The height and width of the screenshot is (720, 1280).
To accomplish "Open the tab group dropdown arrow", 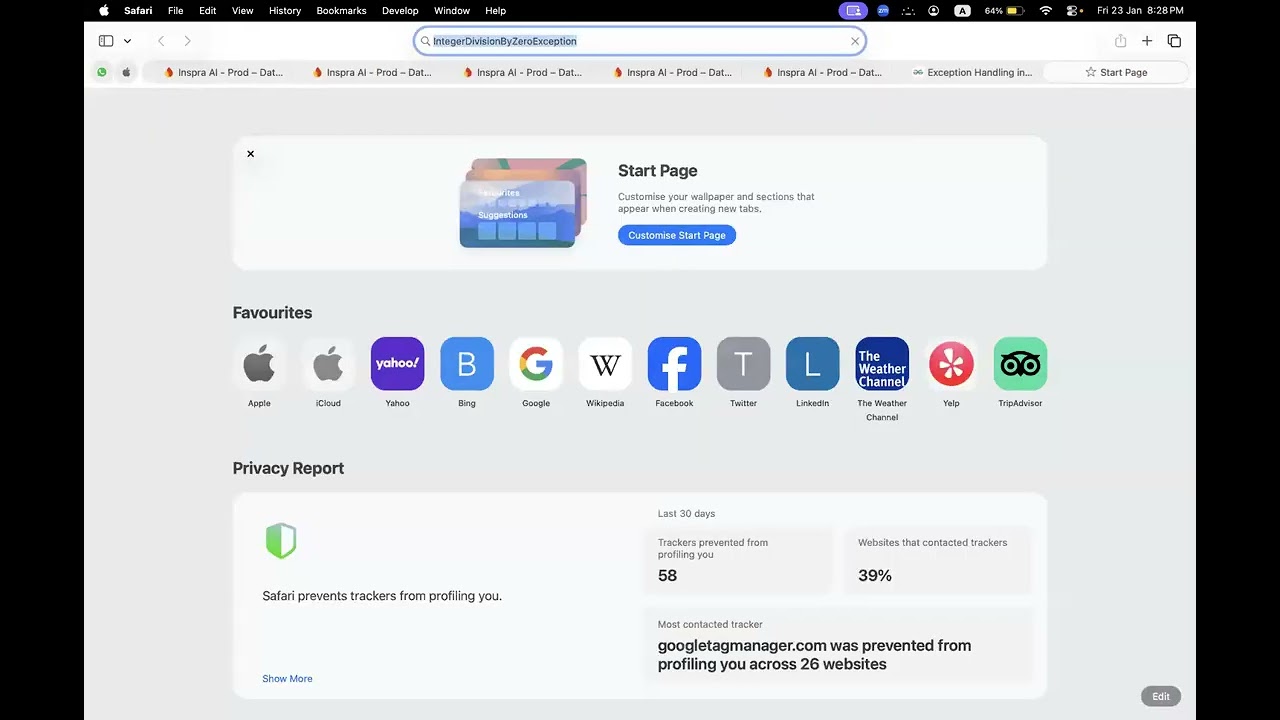I will tap(127, 41).
